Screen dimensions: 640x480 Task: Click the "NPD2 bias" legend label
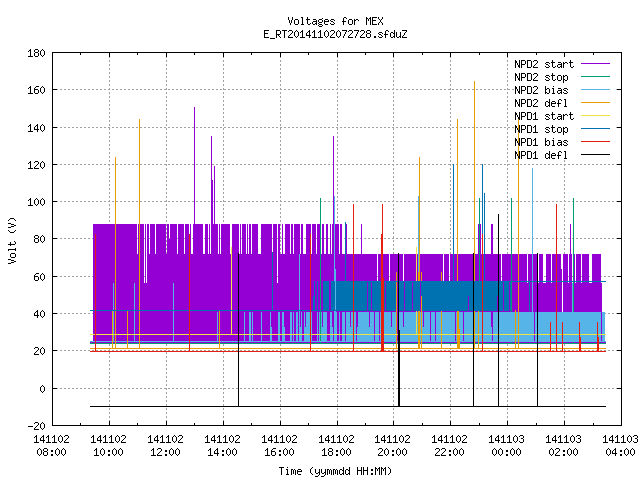pyautogui.click(x=541, y=90)
